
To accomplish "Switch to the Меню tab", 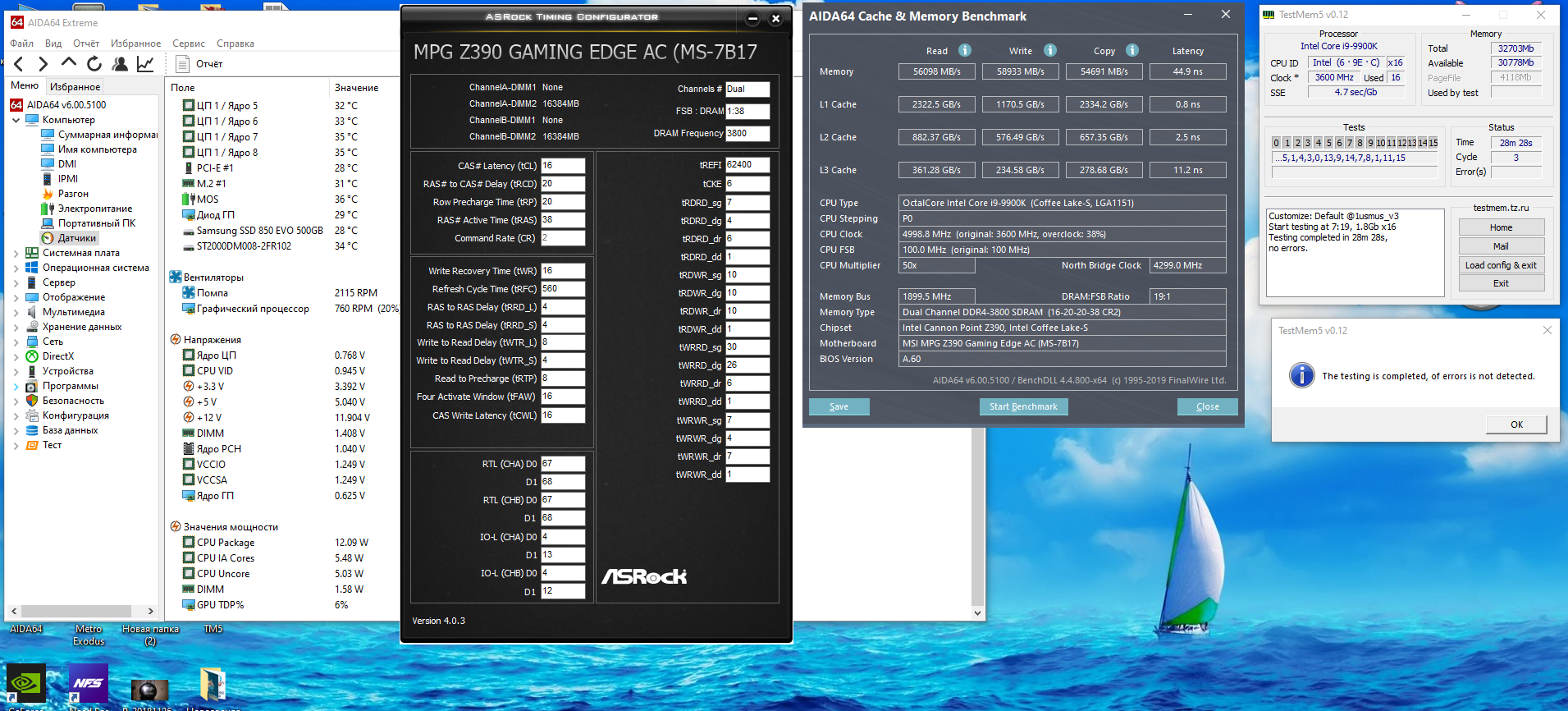I will pyautogui.click(x=25, y=85).
